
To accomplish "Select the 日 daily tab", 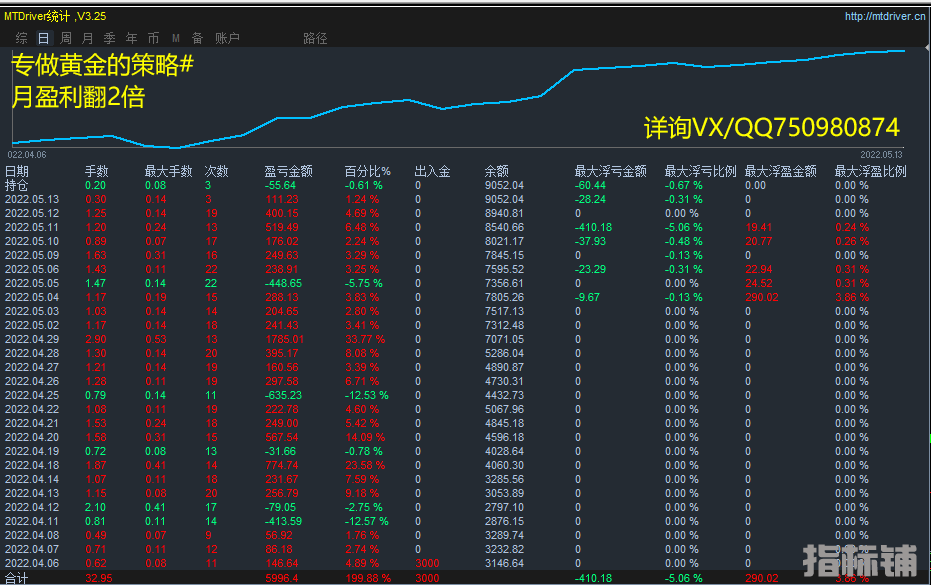I will point(44,38).
